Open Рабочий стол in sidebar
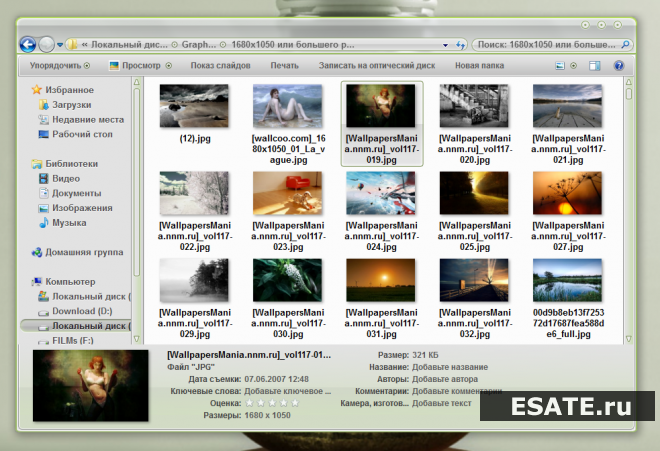 coord(82,134)
